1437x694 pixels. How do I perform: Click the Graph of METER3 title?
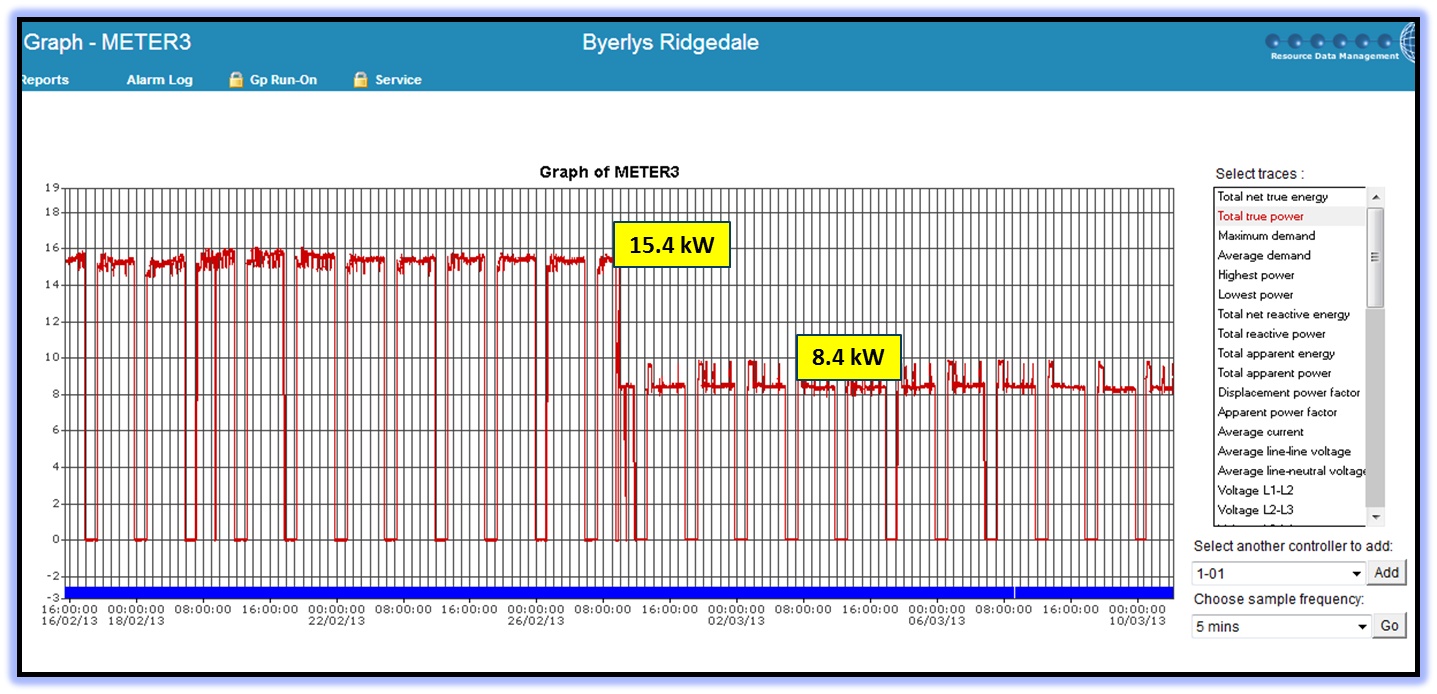tap(609, 172)
